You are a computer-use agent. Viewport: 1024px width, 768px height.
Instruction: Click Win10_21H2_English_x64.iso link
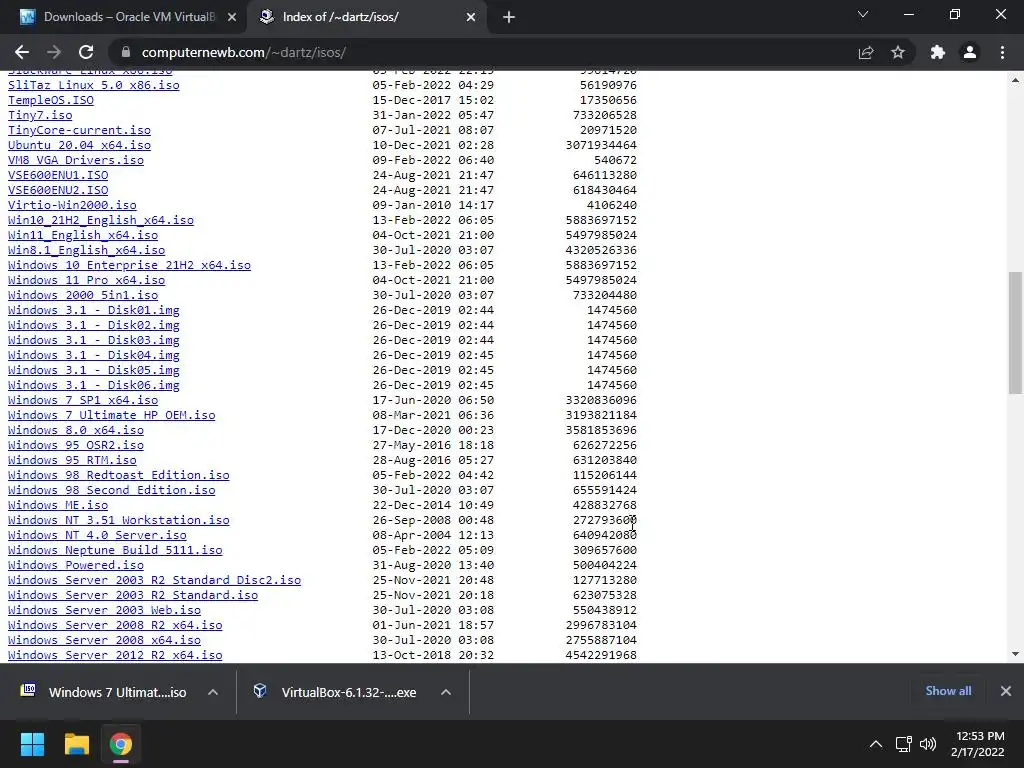101,220
